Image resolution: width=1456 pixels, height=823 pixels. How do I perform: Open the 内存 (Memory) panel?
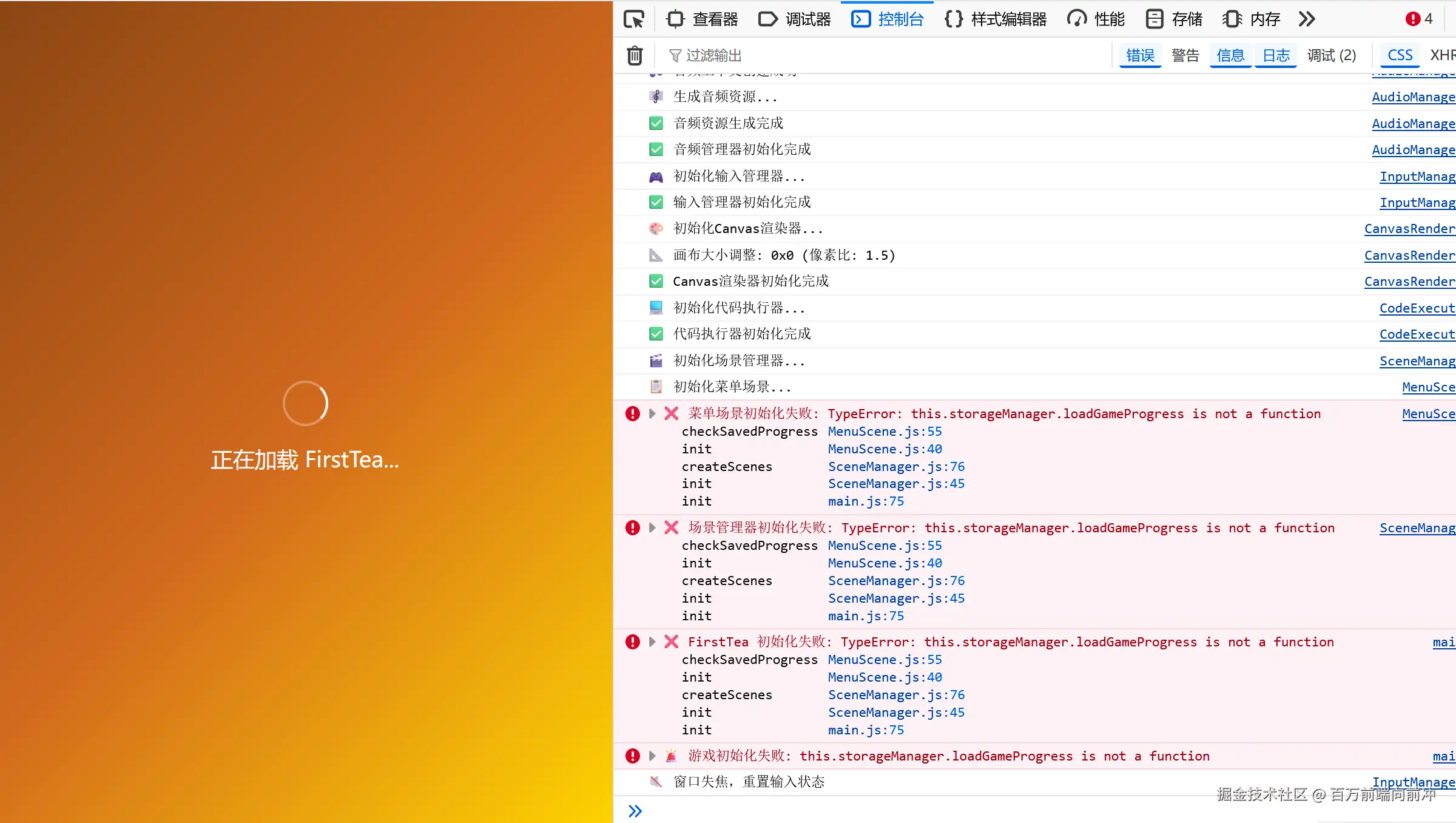click(x=1251, y=19)
